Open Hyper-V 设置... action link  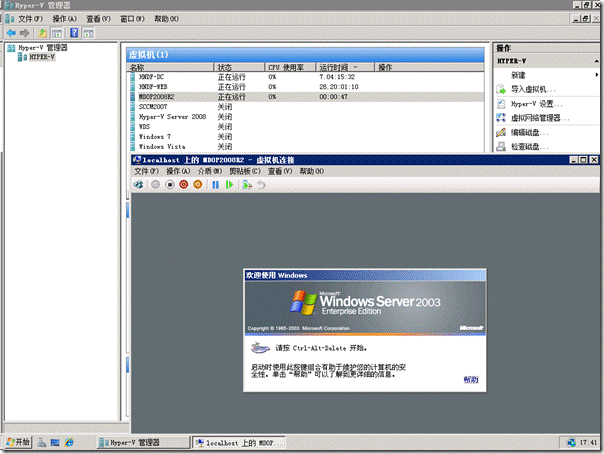[x=536, y=104]
